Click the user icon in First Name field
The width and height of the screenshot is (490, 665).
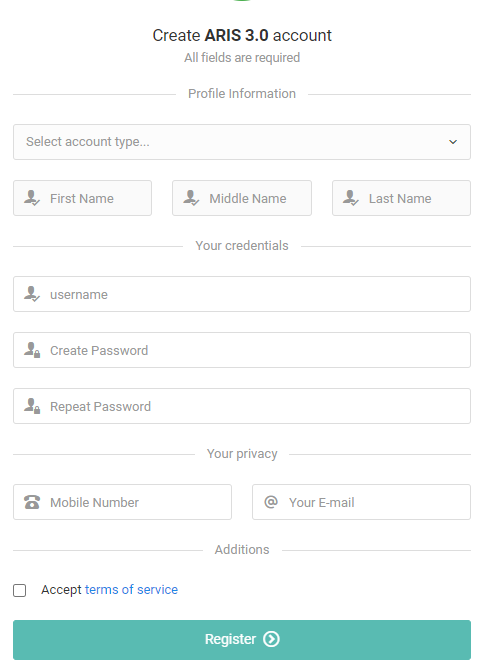[x=32, y=198]
